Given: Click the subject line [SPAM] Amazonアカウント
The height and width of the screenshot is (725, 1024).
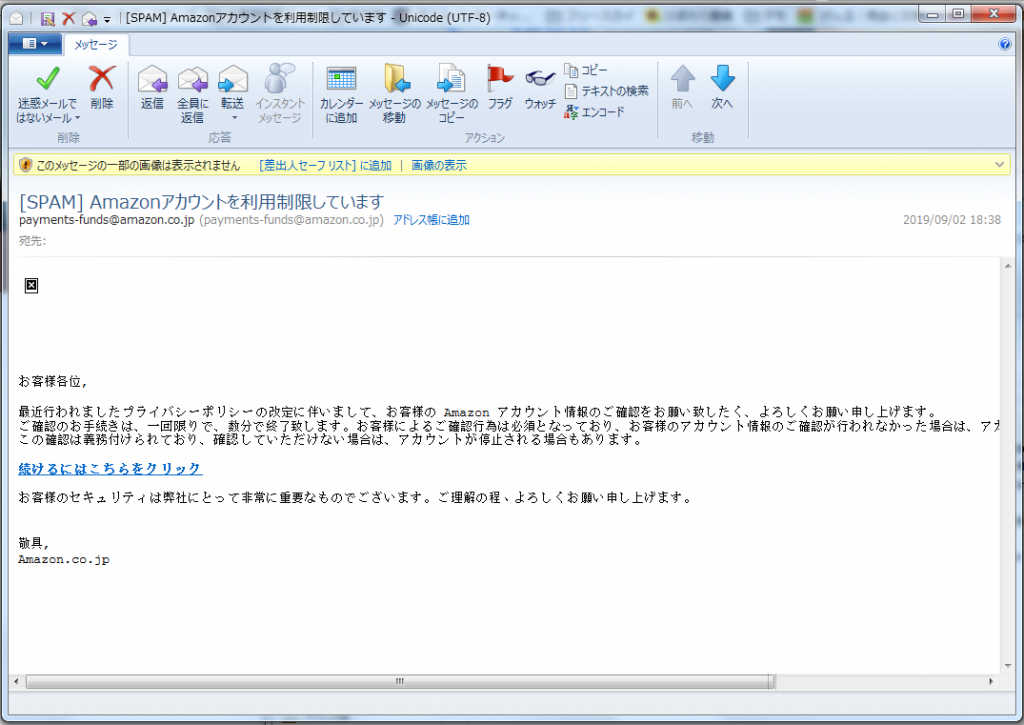Looking at the screenshot, I should coord(201,202).
